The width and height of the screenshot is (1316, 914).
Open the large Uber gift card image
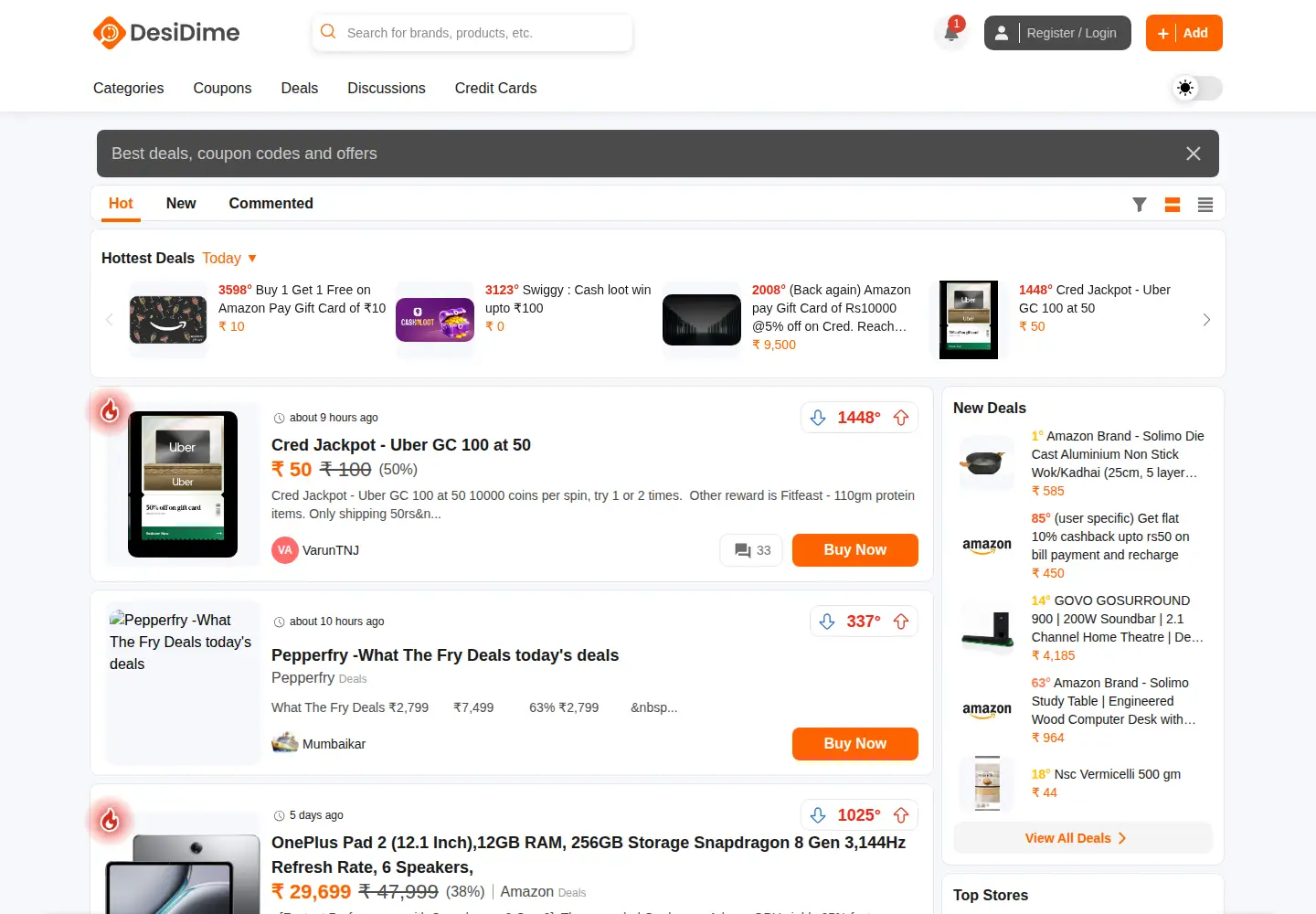[x=183, y=484]
